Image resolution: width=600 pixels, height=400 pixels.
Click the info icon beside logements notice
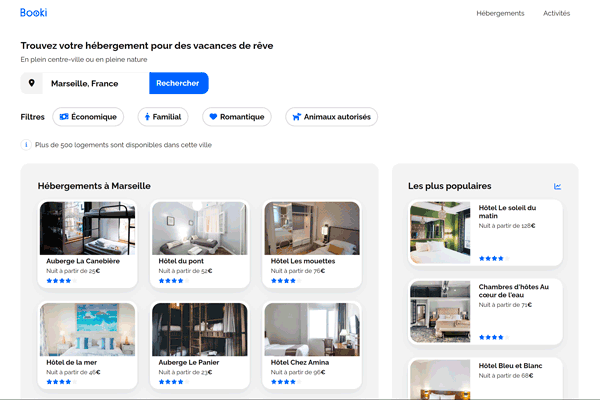(x=26, y=145)
